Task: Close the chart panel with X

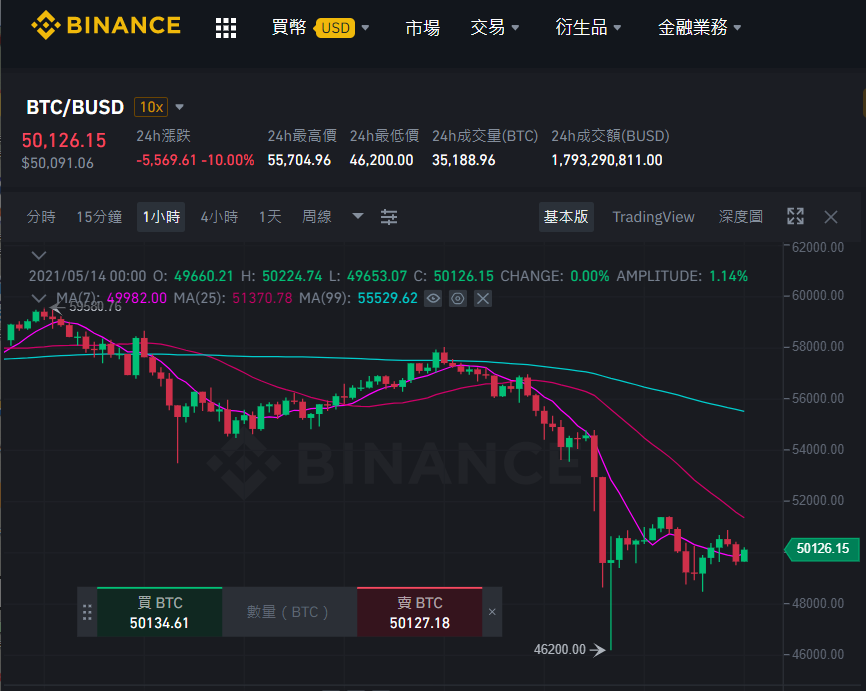Action: 831,217
